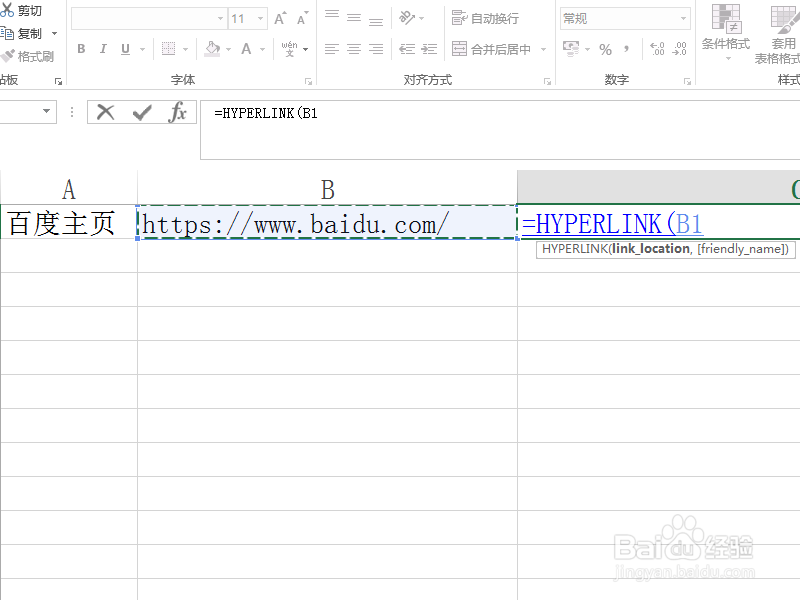Select column A header

coord(69,190)
